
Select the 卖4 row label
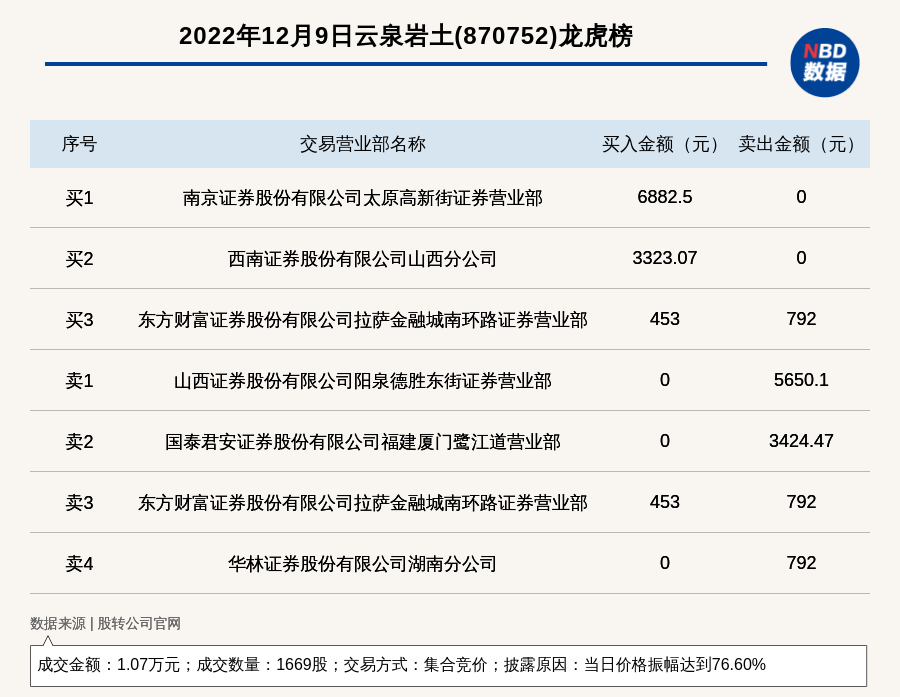tap(79, 564)
